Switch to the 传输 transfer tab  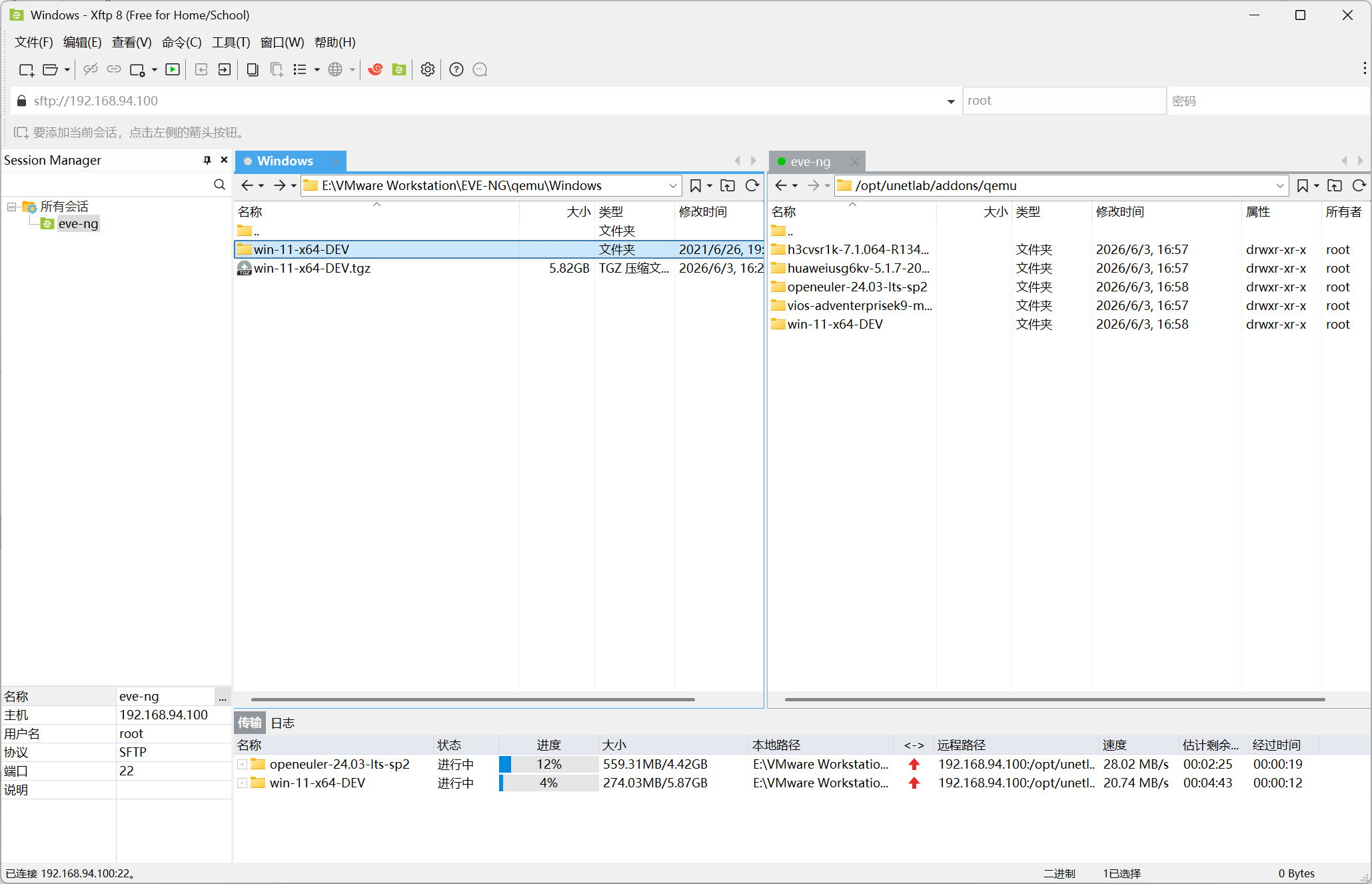click(250, 723)
